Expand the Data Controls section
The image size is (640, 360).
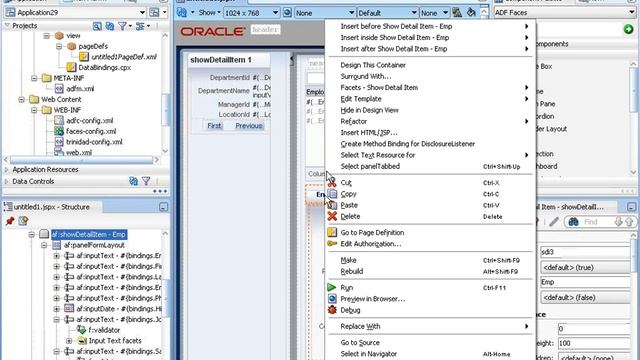click(6, 181)
